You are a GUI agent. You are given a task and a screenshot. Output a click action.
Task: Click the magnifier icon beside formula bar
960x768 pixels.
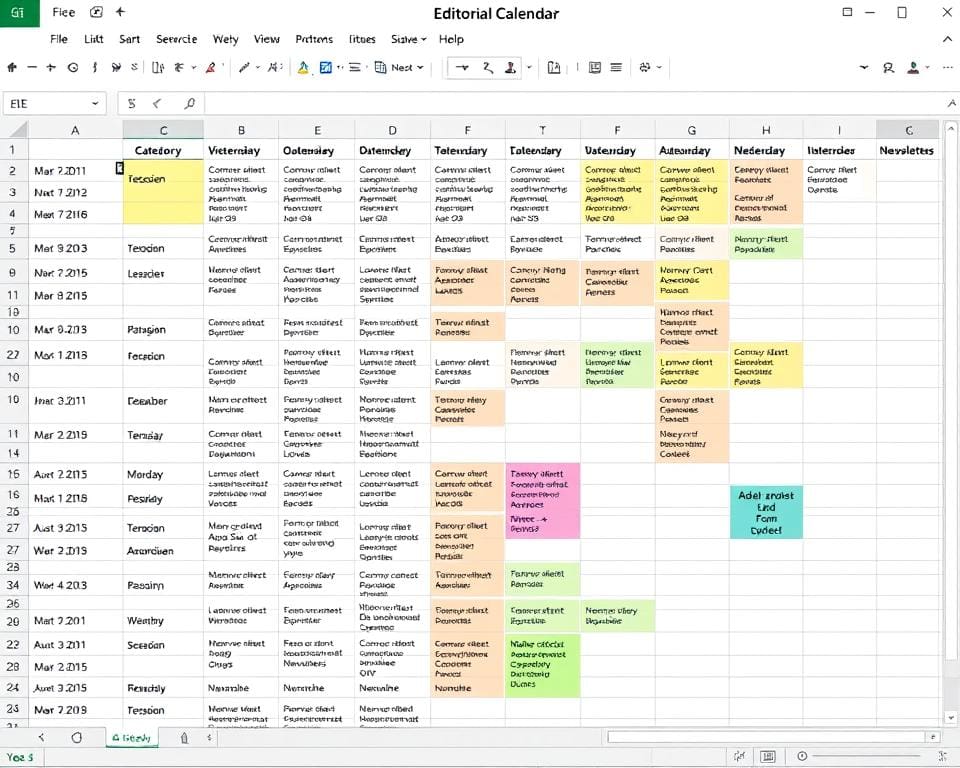(x=189, y=103)
